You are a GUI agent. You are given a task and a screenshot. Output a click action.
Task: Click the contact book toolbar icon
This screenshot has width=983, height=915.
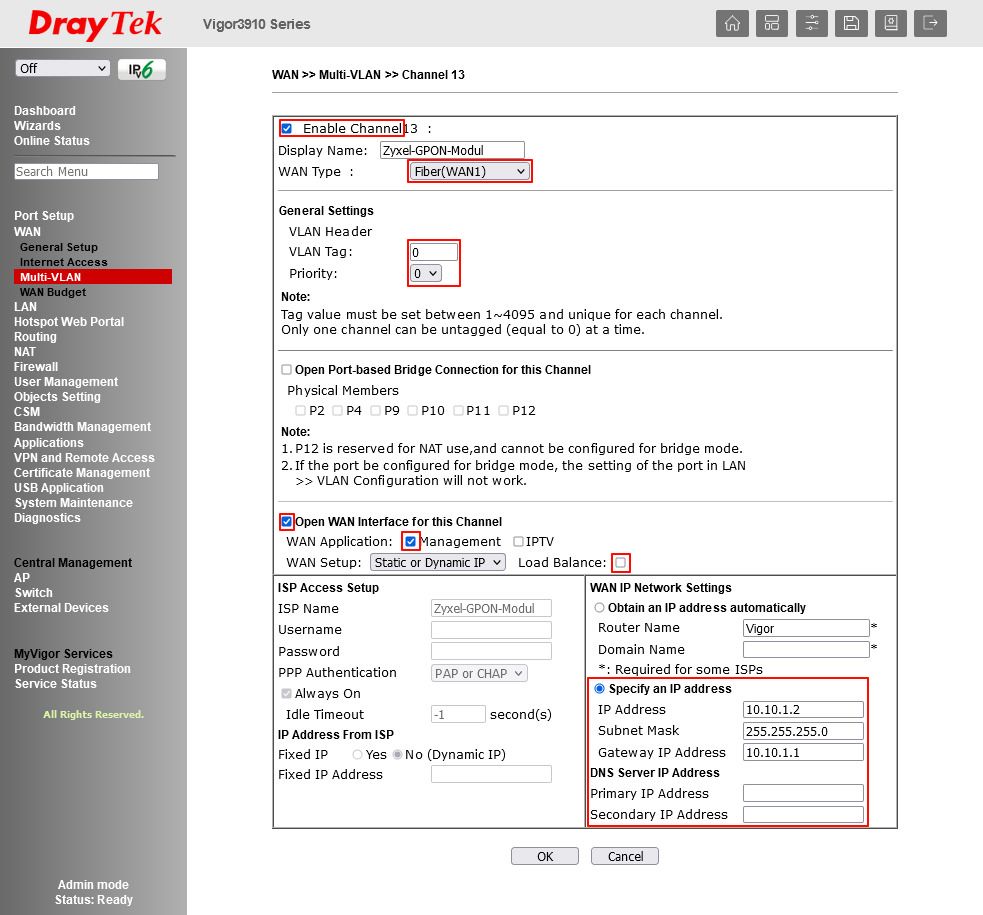point(891,24)
